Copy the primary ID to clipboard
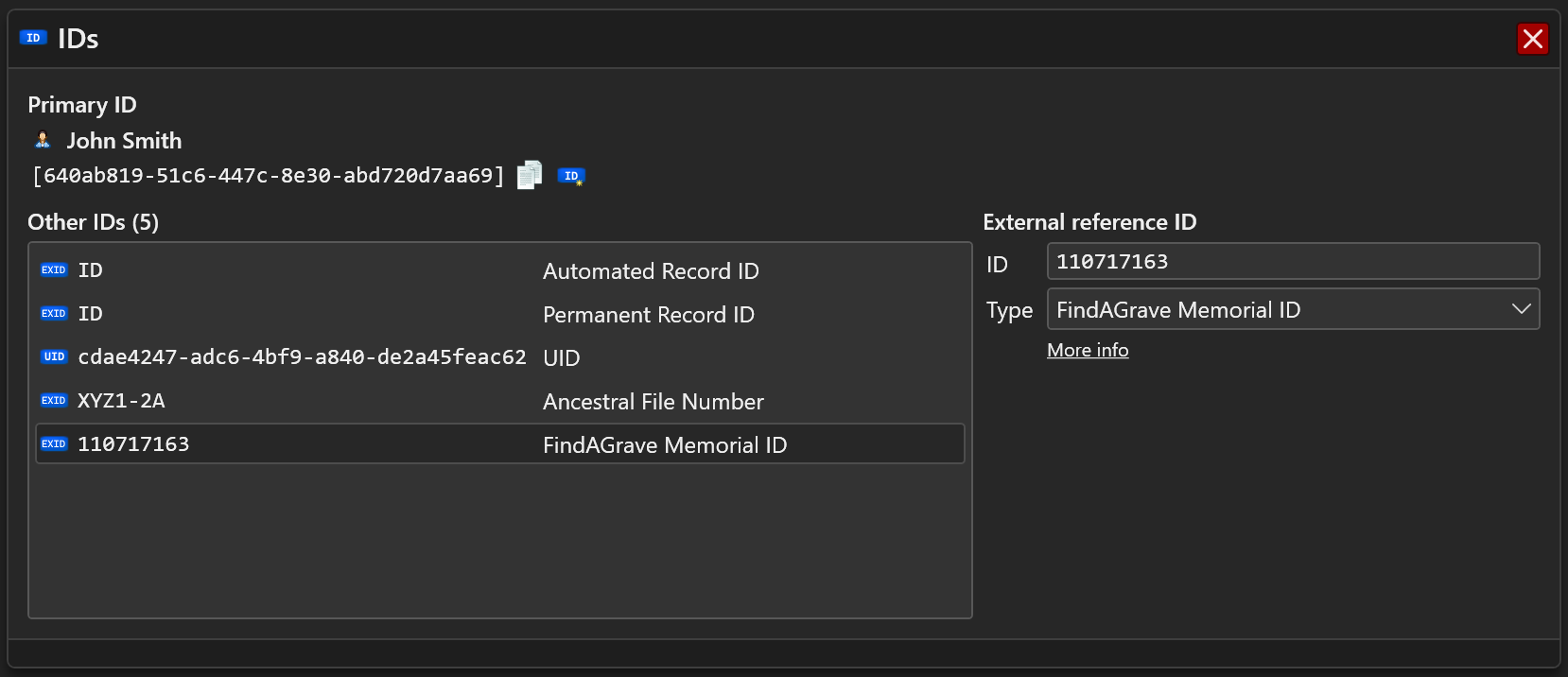This screenshot has height=677, width=1568. point(529,175)
